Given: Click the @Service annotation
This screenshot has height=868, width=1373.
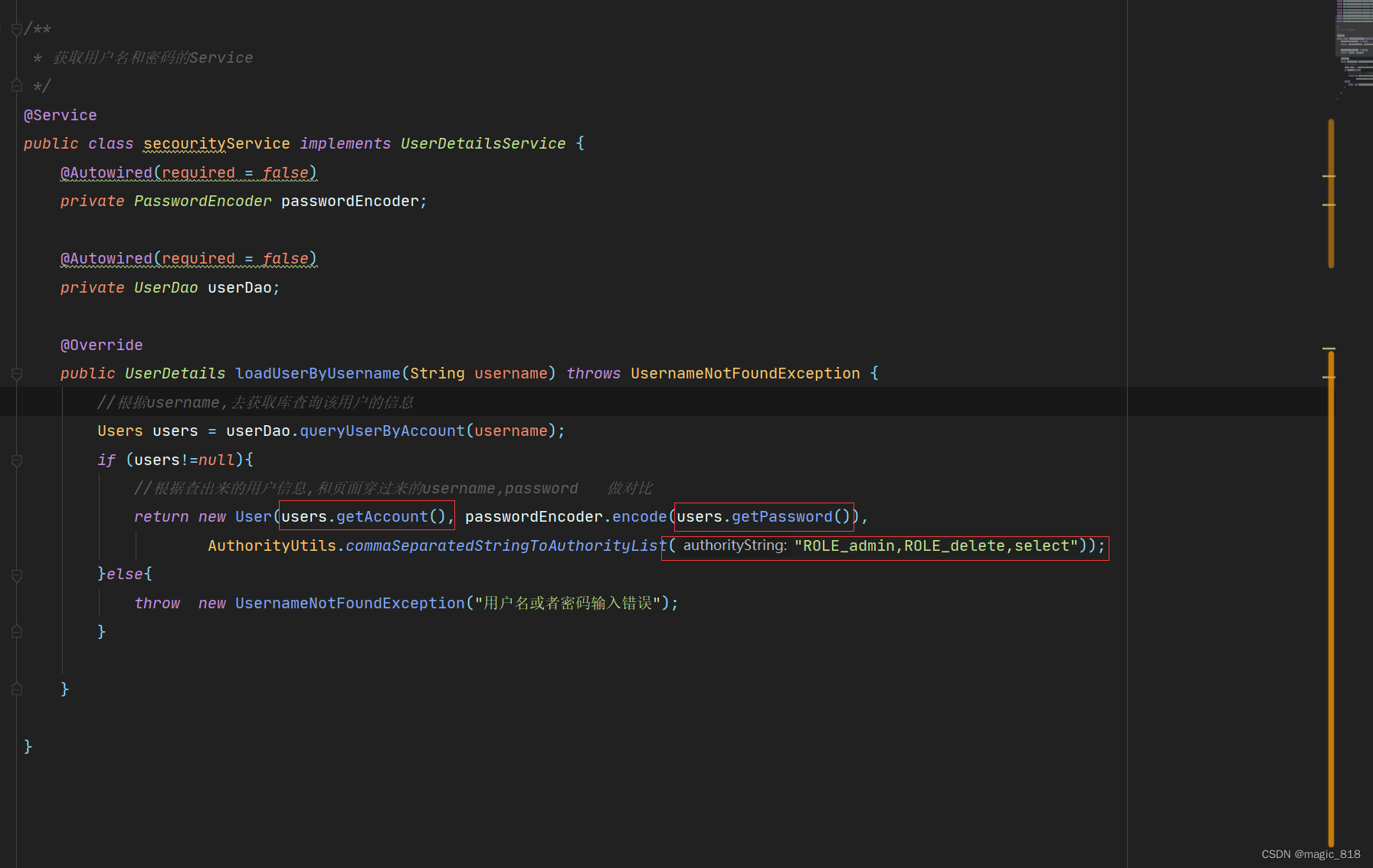Looking at the screenshot, I should pos(61,116).
